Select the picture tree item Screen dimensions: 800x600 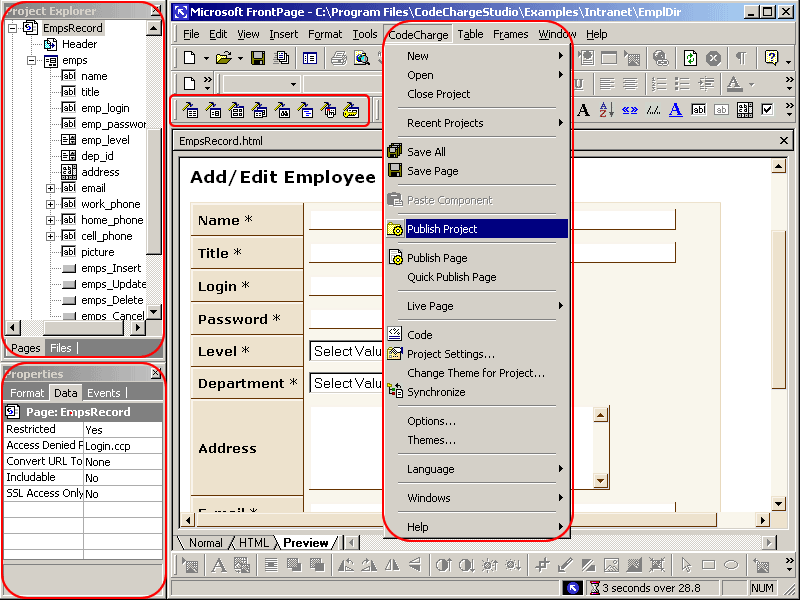click(97, 252)
